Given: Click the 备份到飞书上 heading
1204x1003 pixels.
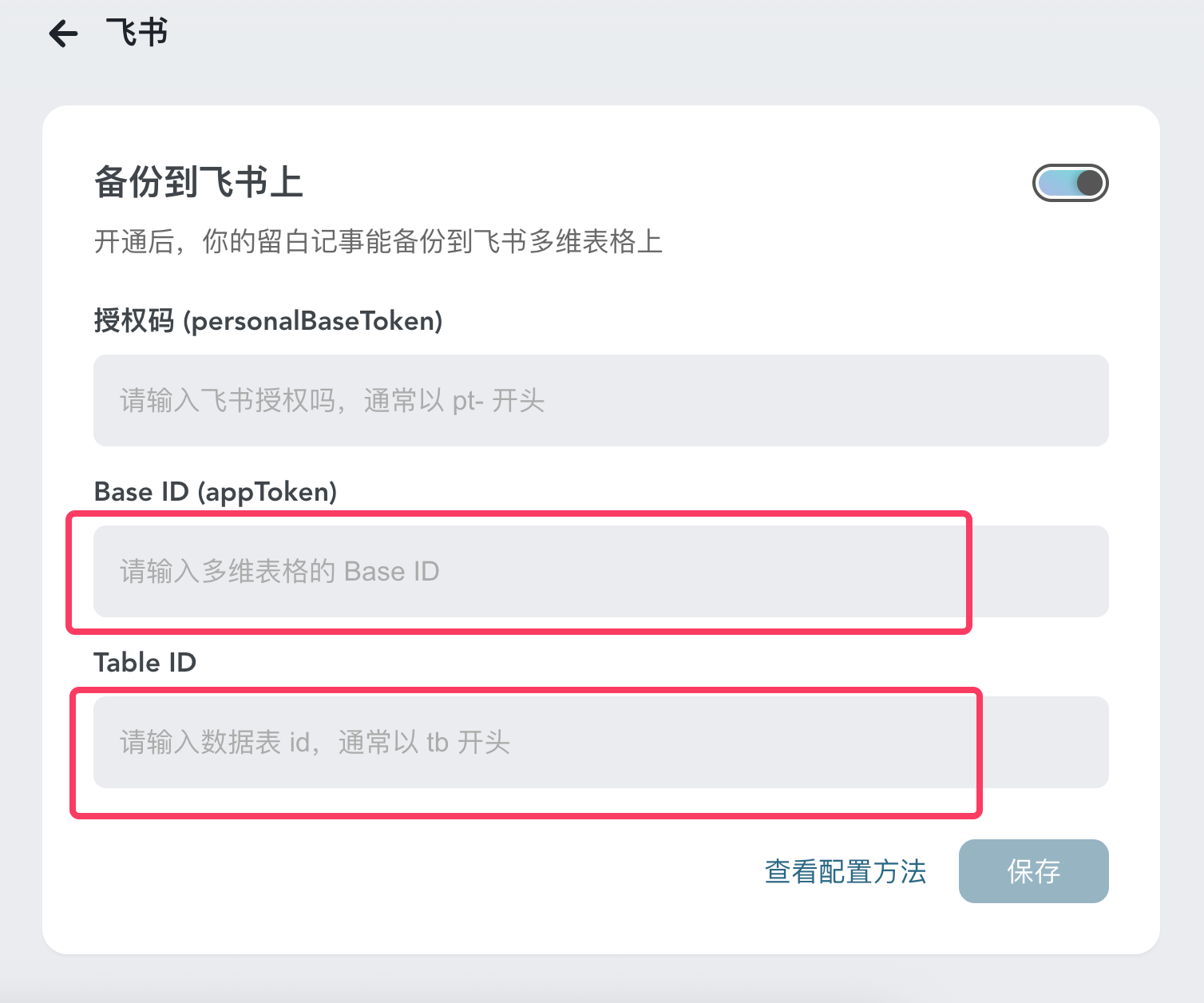Looking at the screenshot, I should pos(199,182).
